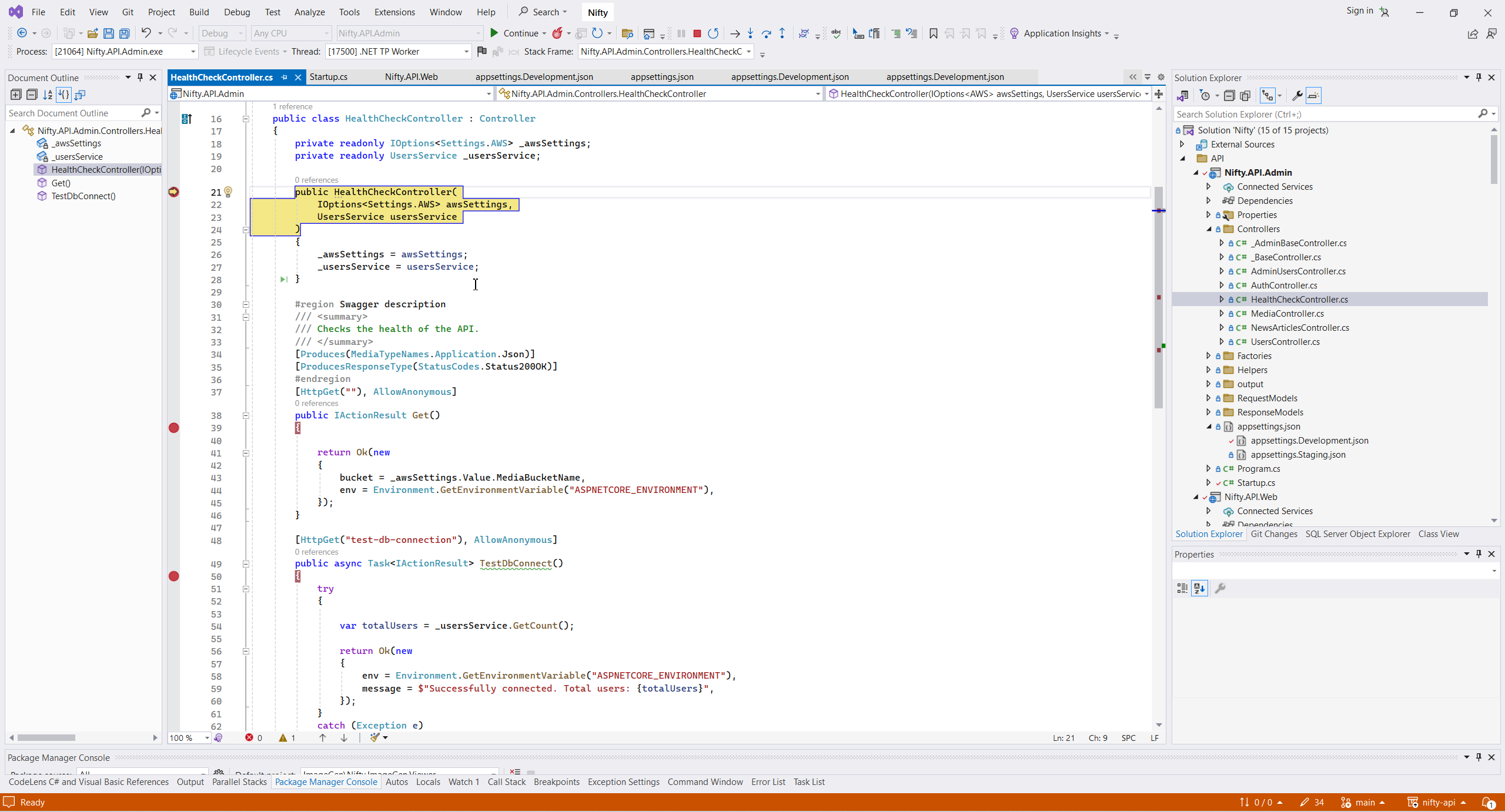
Task: Click the Step Into arrow icon
Action: click(751, 33)
